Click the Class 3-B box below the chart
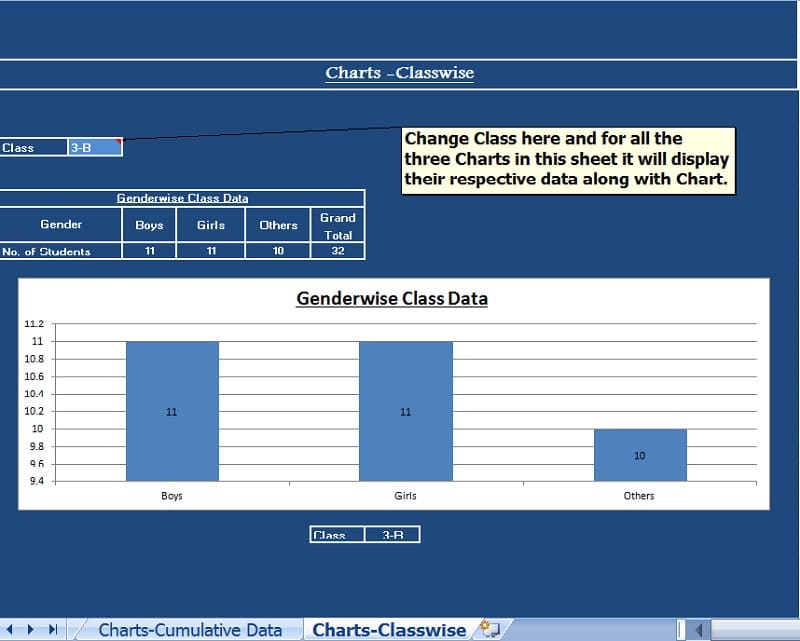Screen dimensions: 800x641 coord(366,533)
